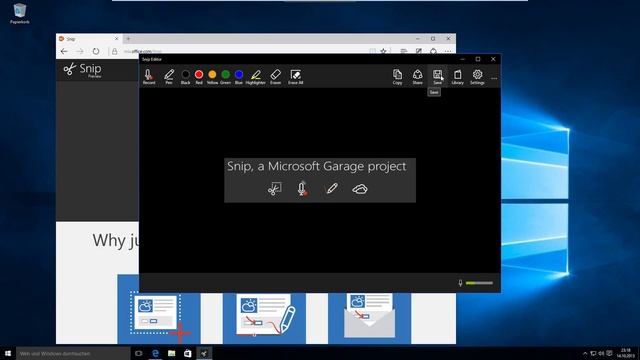
Task: Start voice recording with the Record tool
Action: (x=149, y=76)
